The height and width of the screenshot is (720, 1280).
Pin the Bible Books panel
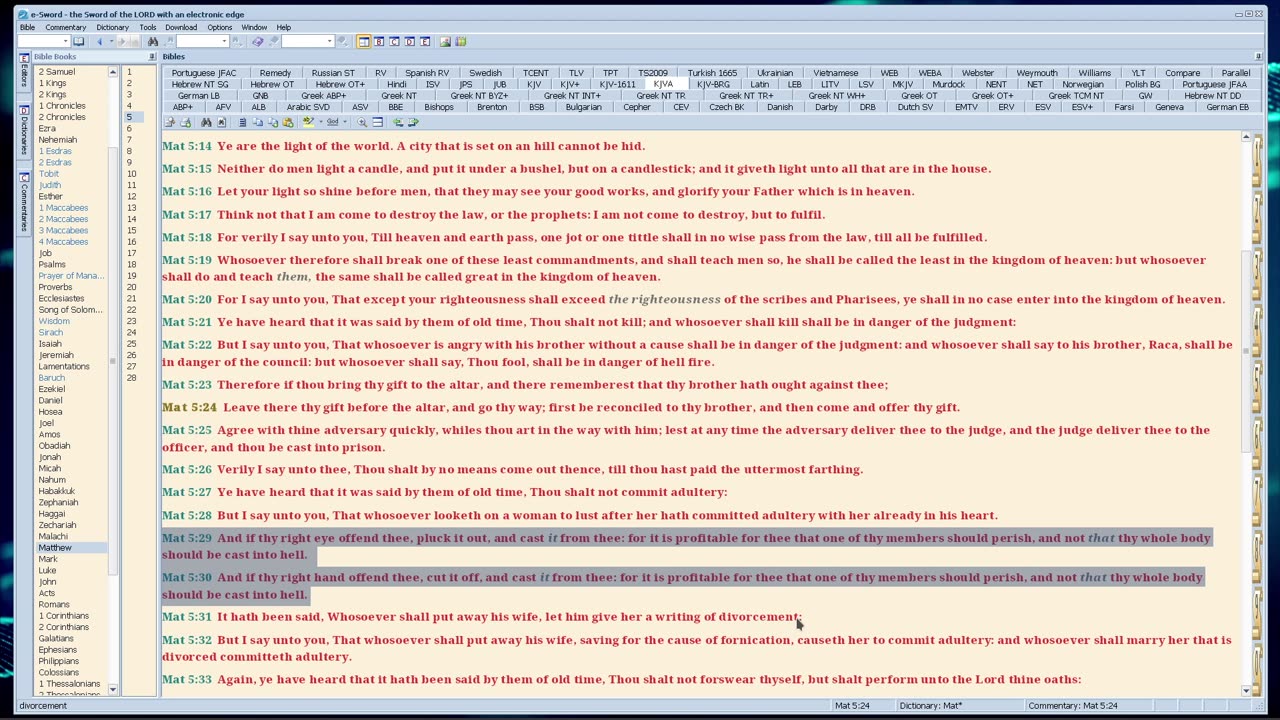(152, 57)
